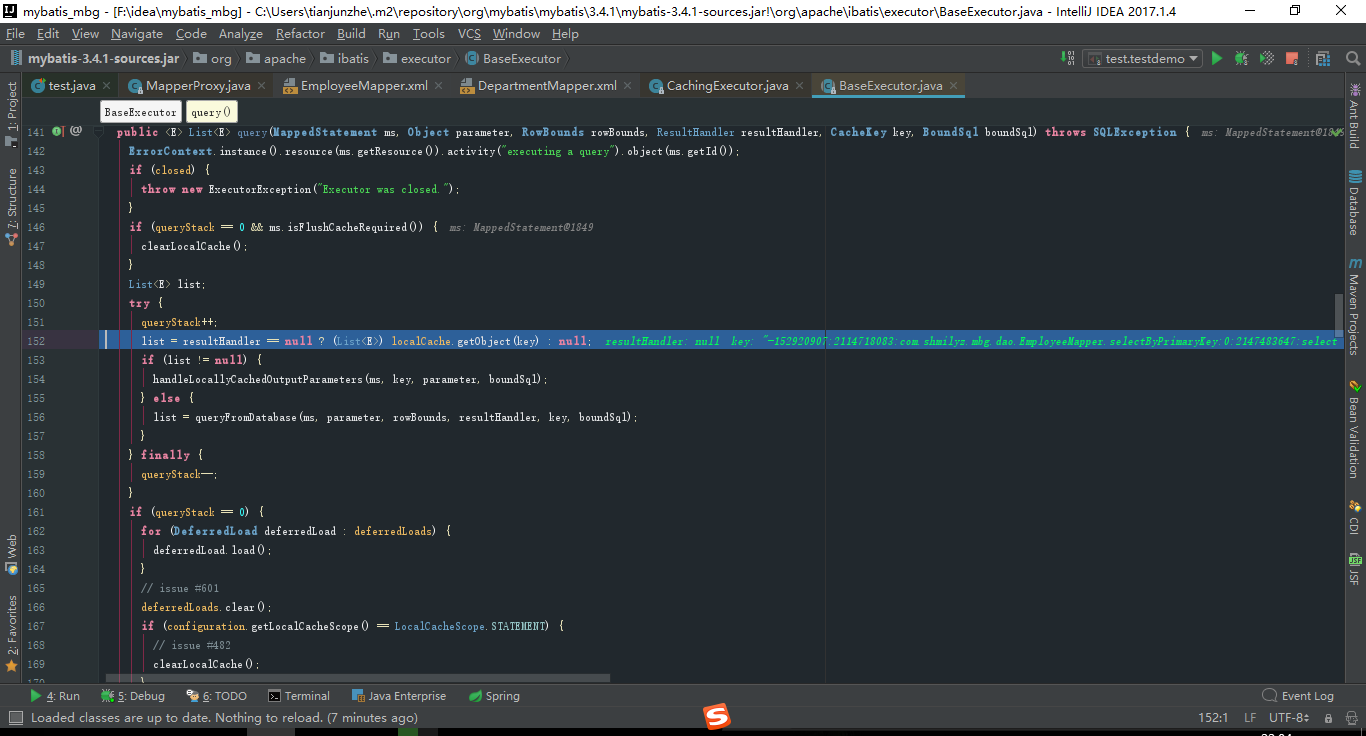
Task: Switch to the CachingExecutor.java tab
Action: pyautogui.click(x=725, y=85)
